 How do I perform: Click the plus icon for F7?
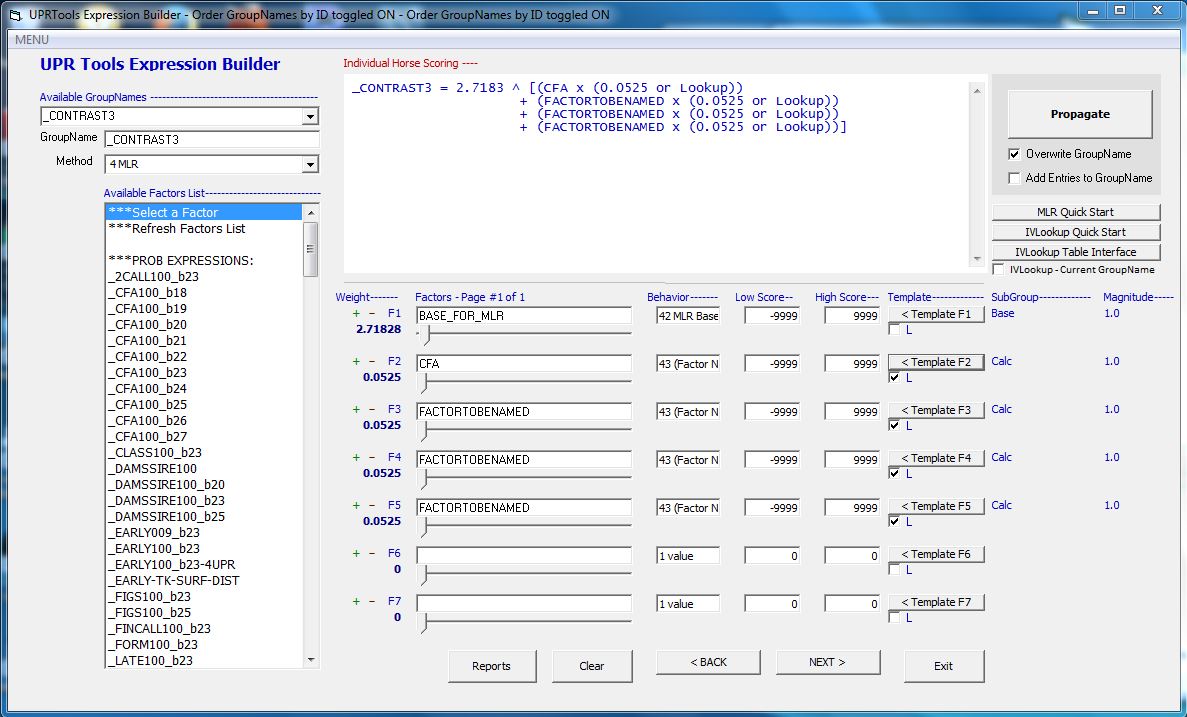click(x=356, y=601)
